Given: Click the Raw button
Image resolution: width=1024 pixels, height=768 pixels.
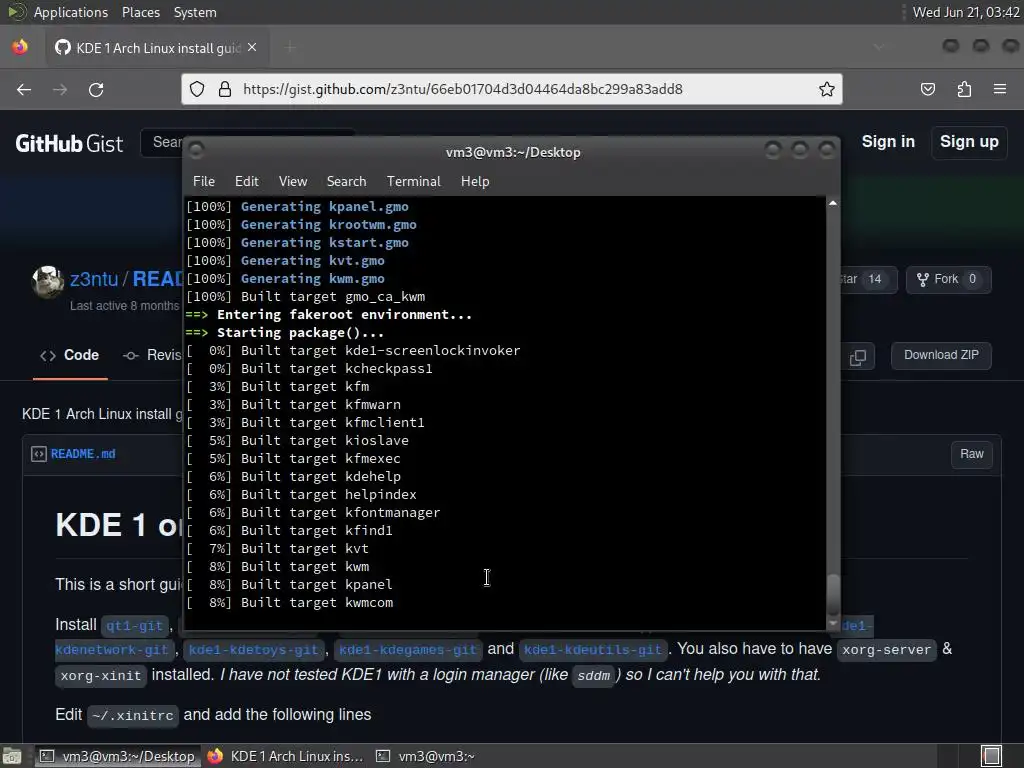Looking at the screenshot, I should pos(972,454).
